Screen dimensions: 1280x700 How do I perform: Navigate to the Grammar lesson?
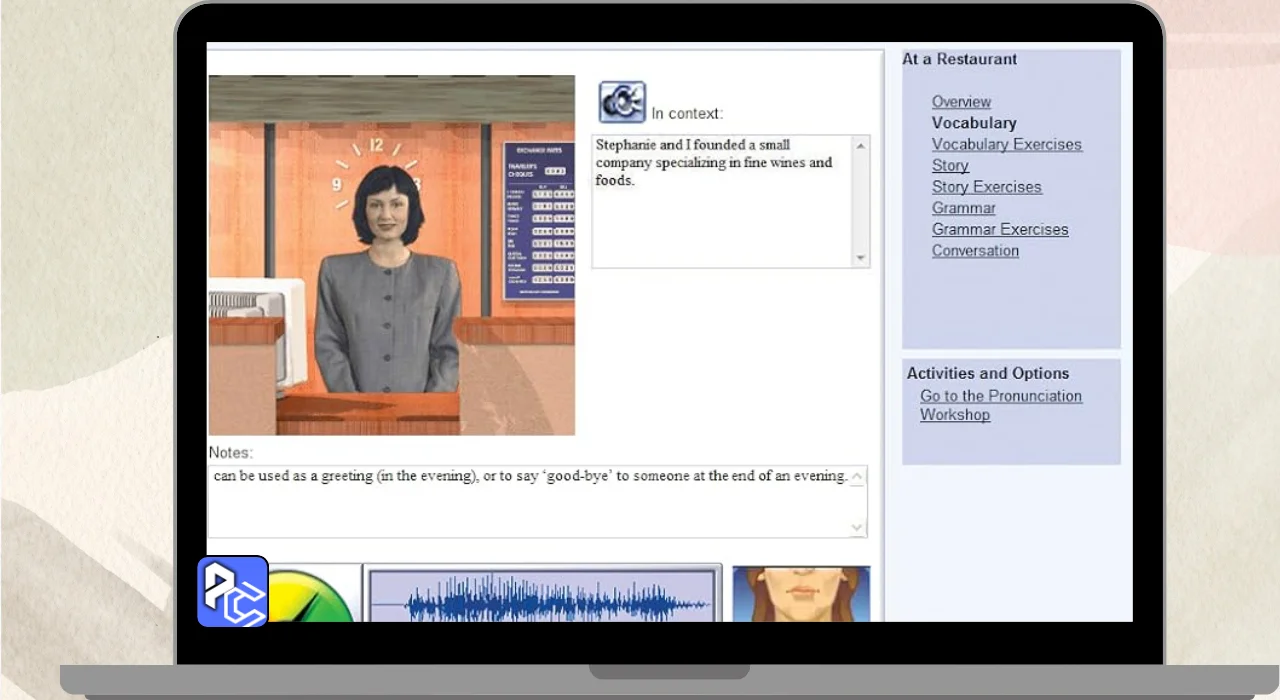click(963, 208)
